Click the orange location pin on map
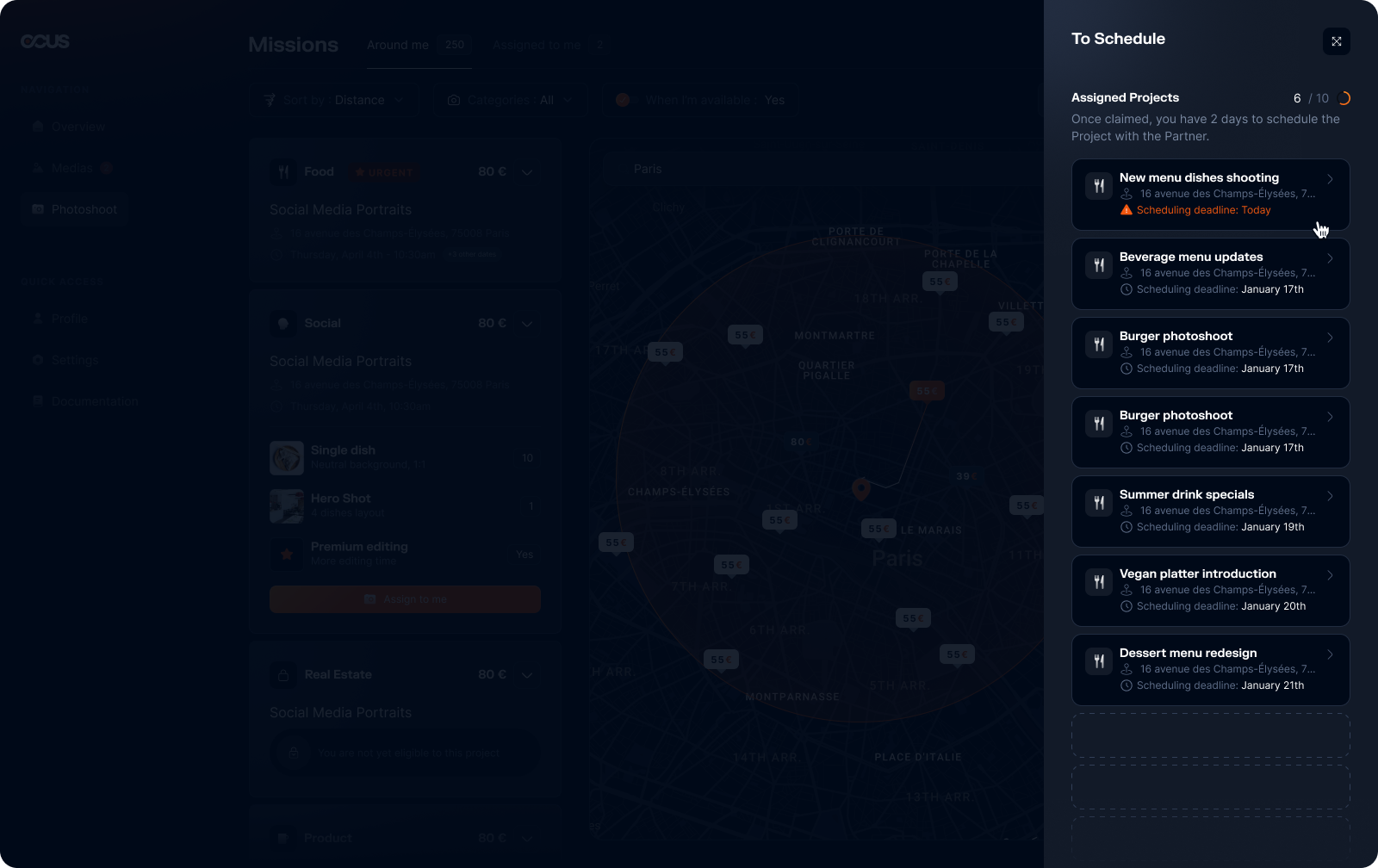Viewport: 1378px width, 868px height. 860,488
